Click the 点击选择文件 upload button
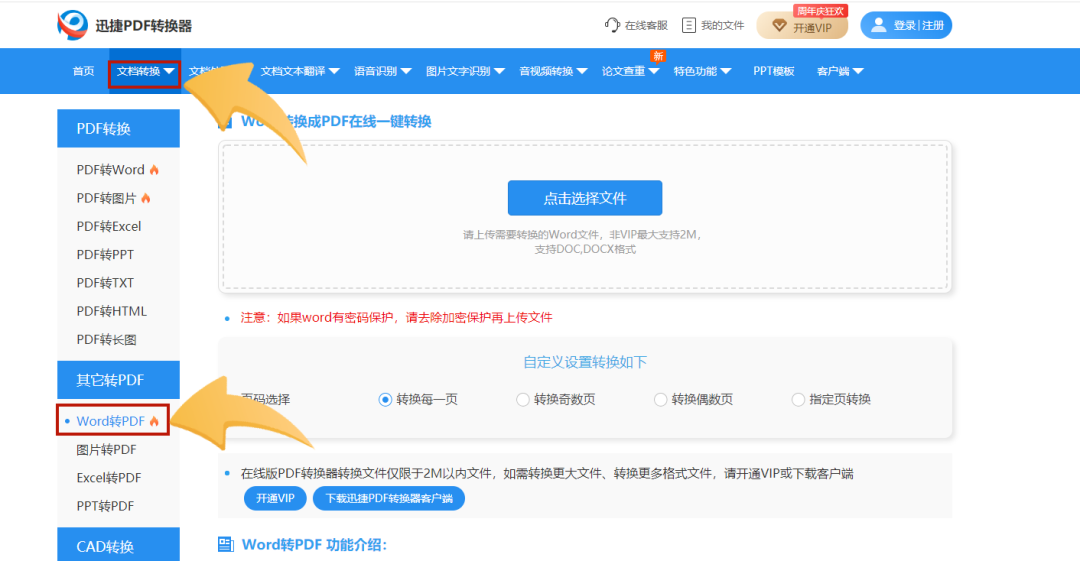Image resolution: width=1080 pixels, height=561 pixels. click(x=585, y=198)
